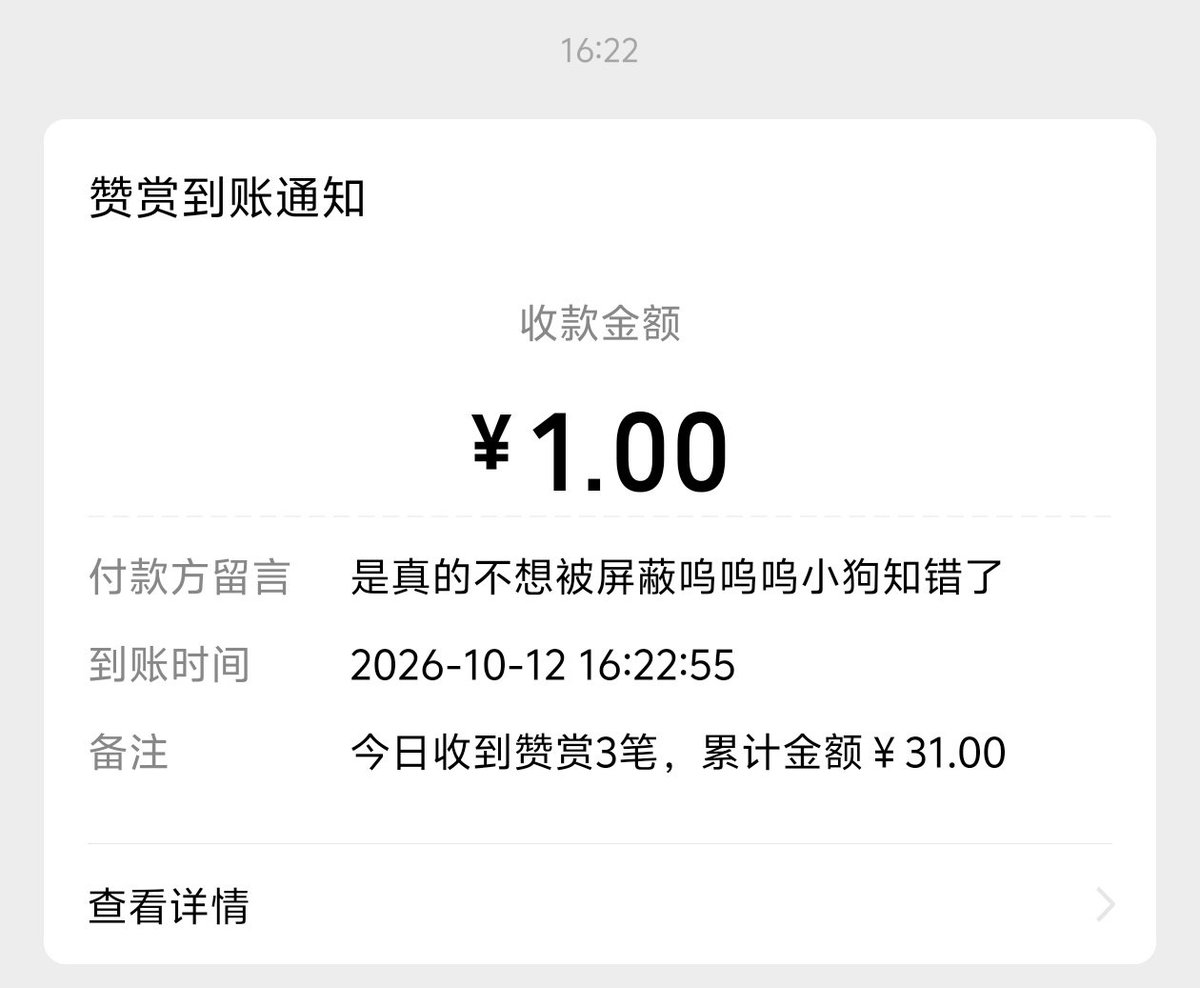Image resolution: width=1200 pixels, height=988 pixels.
Task: Click the ¥1.00 received amount
Action: tap(600, 452)
